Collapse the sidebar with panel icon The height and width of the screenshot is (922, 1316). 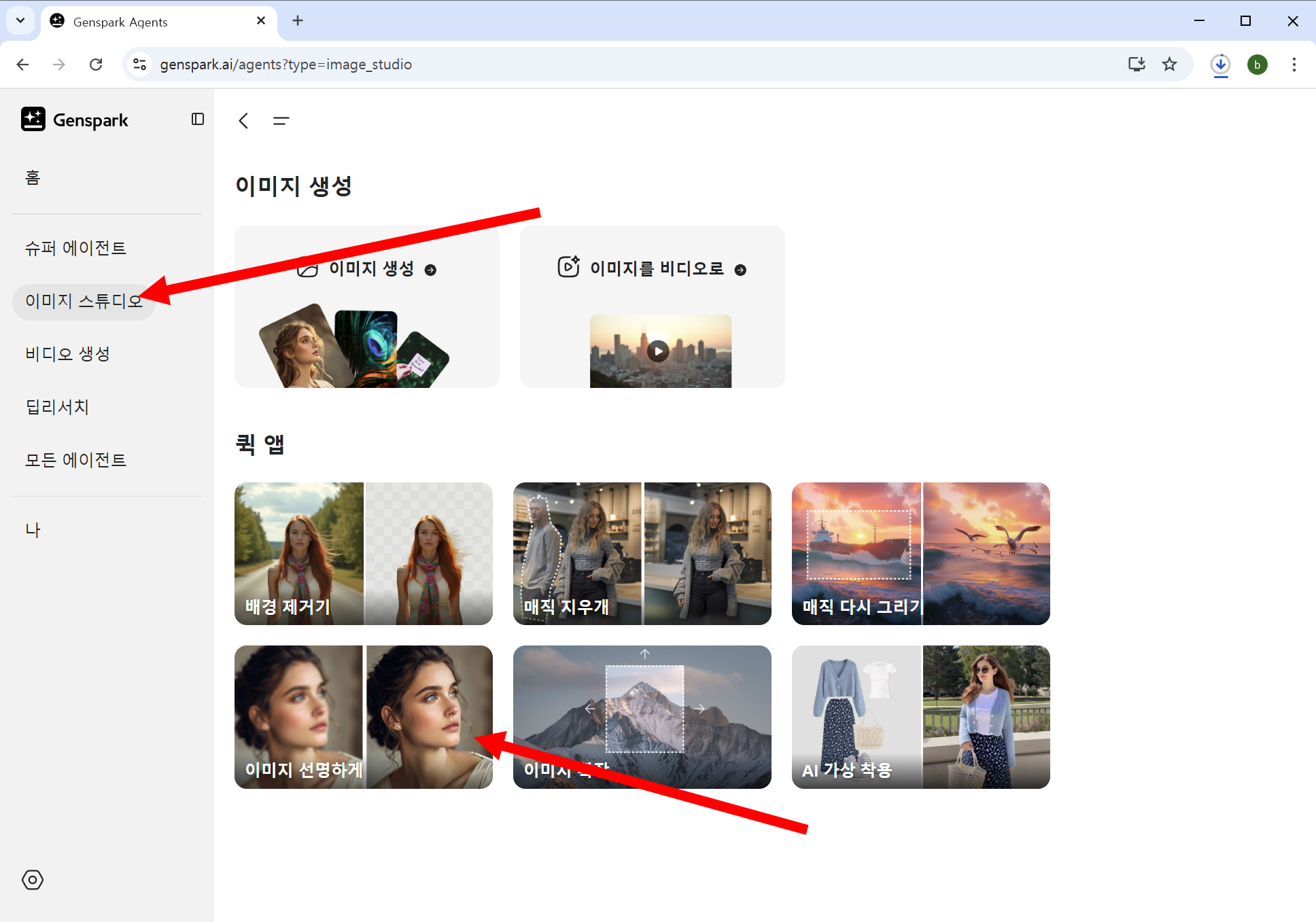(198, 119)
